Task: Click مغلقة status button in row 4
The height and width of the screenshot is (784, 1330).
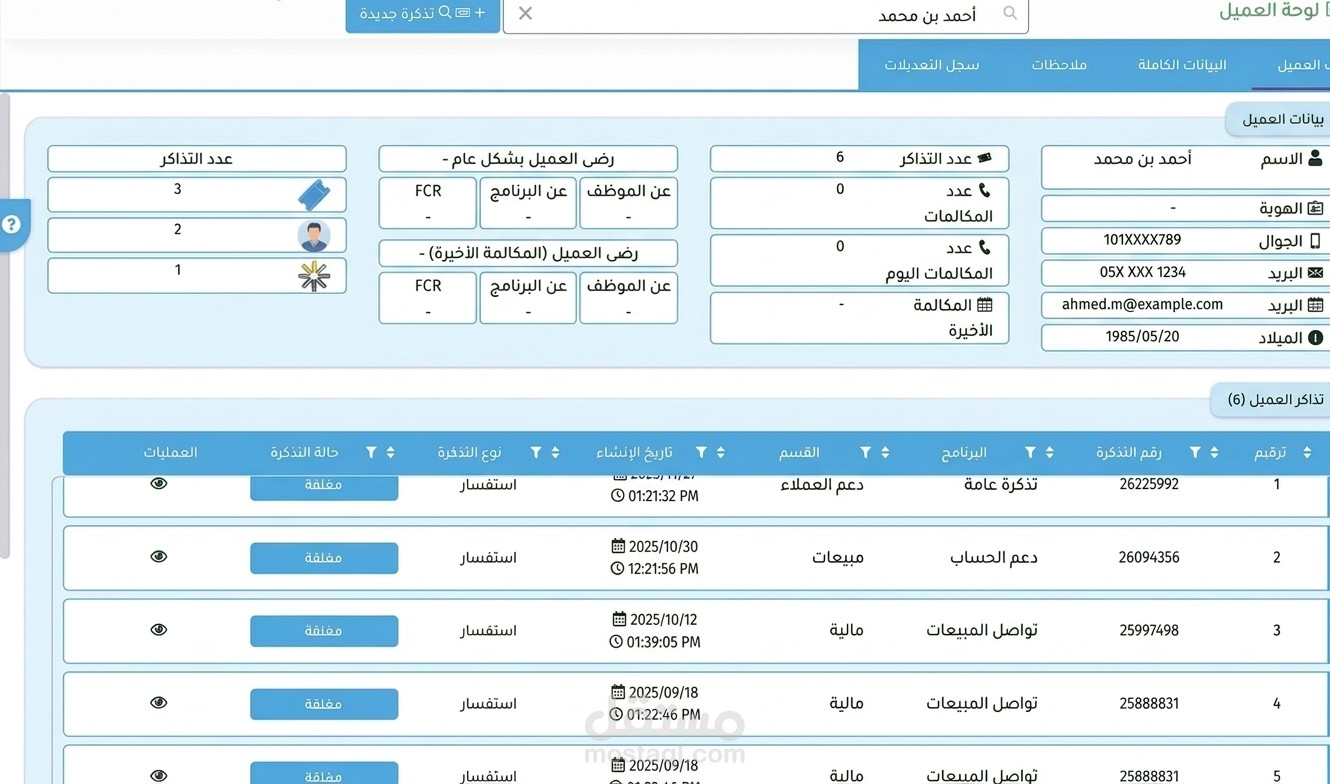Action: (x=324, y=704)
